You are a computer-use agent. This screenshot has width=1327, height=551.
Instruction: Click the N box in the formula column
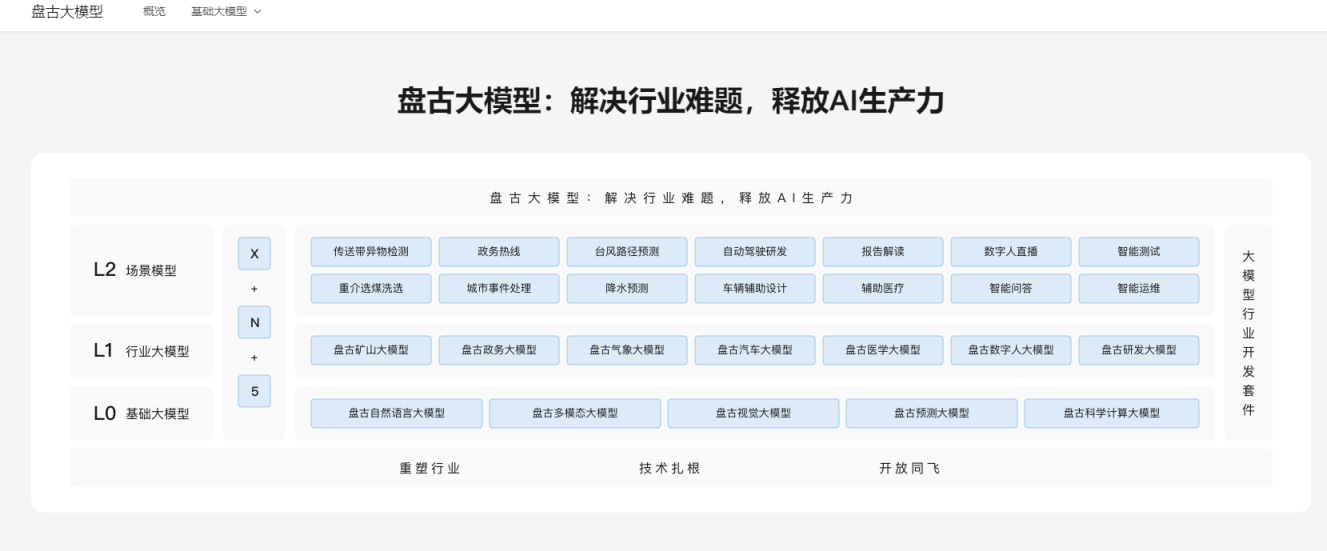point(254,323)
